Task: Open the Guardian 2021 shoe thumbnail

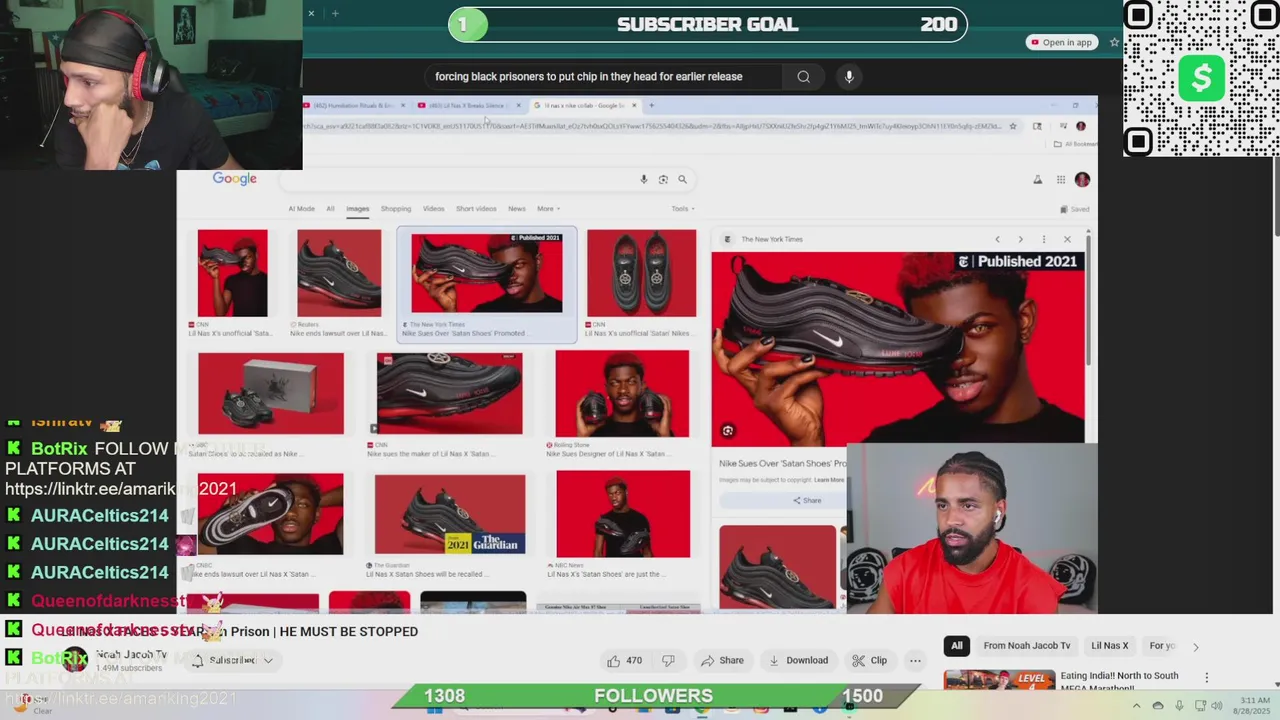Action: click(450, 514)
